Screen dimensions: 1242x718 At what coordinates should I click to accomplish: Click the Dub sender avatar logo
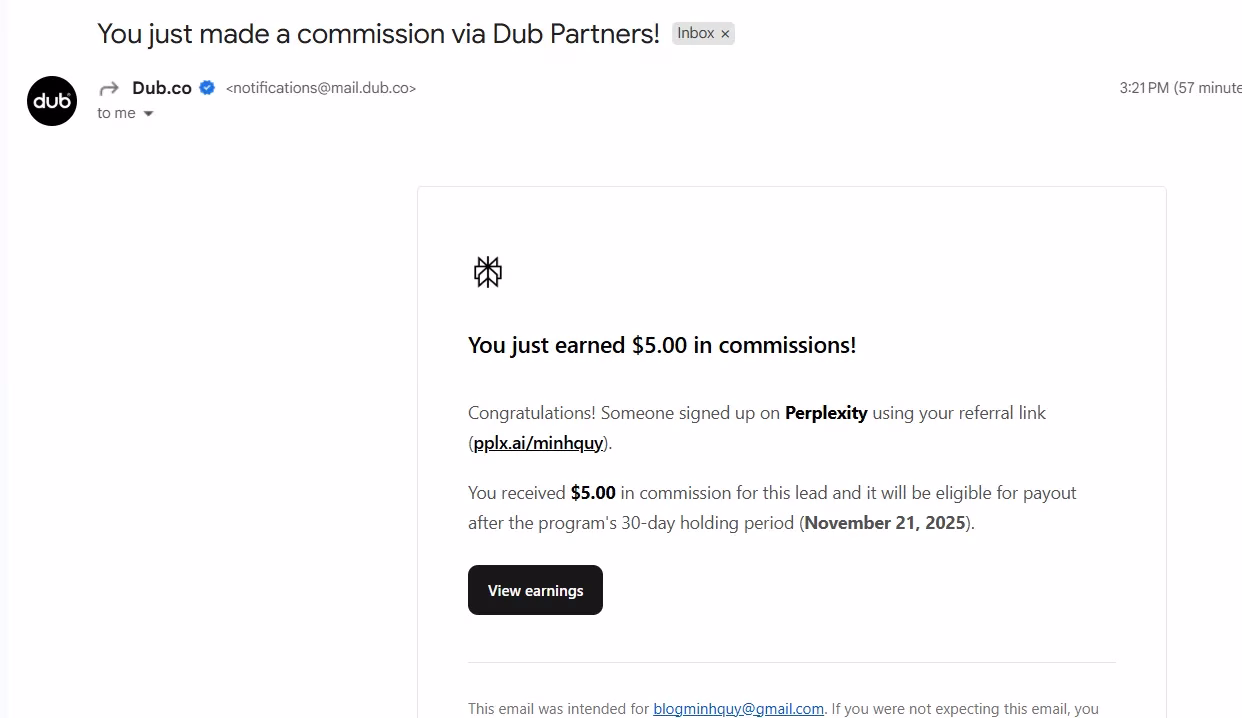pos(52,101)
